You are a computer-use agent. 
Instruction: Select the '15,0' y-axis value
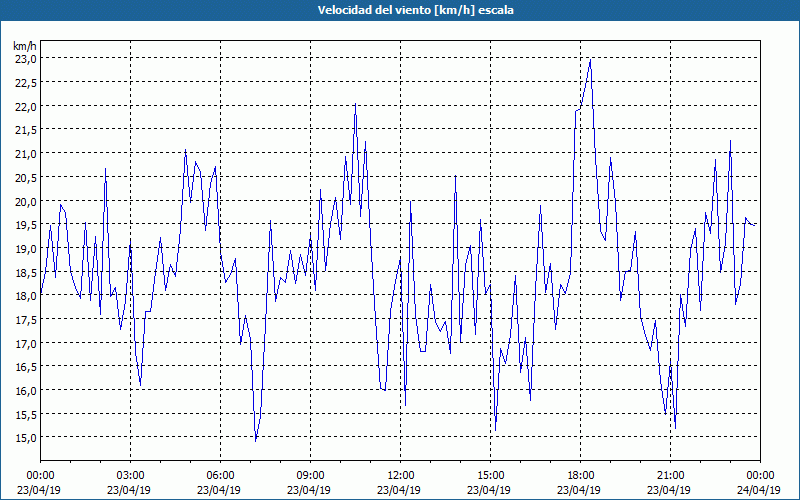(26, 438)
